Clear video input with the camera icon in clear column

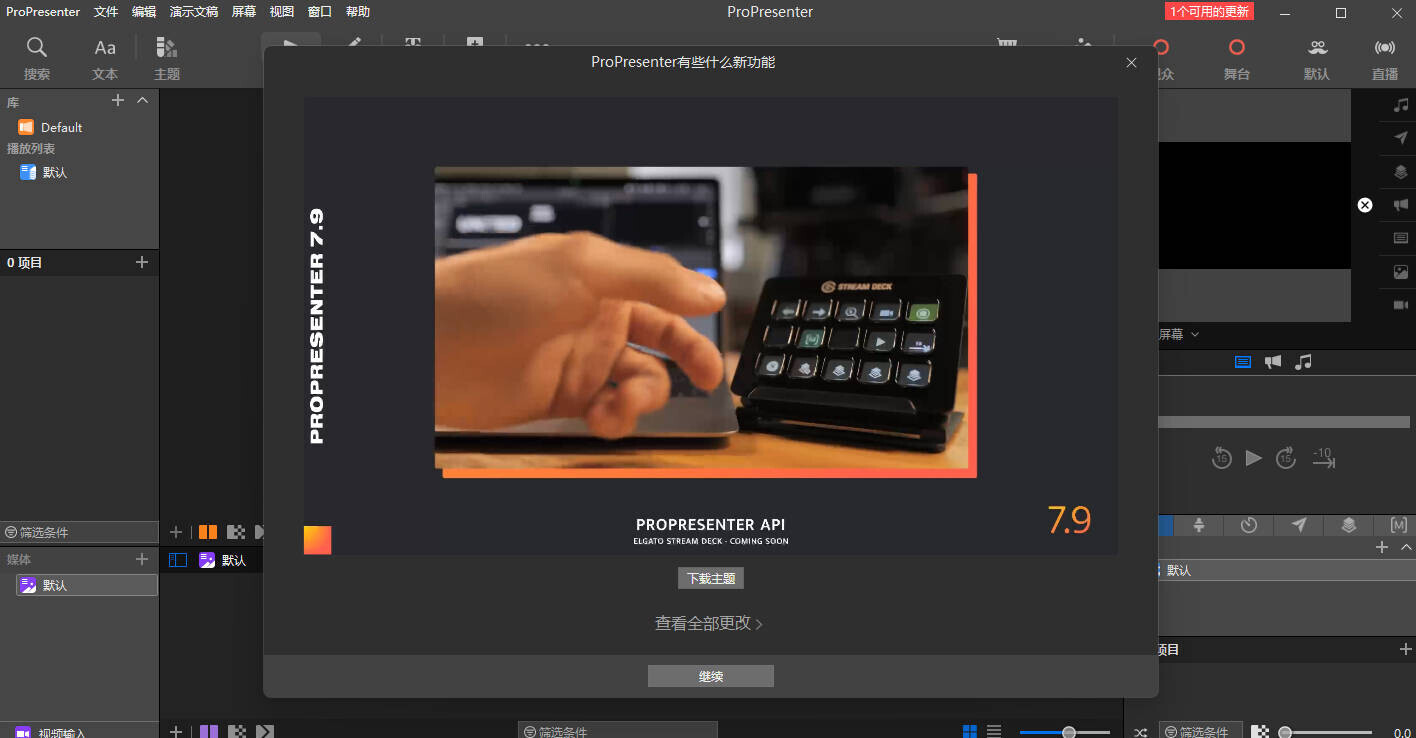pos(1401,305)
